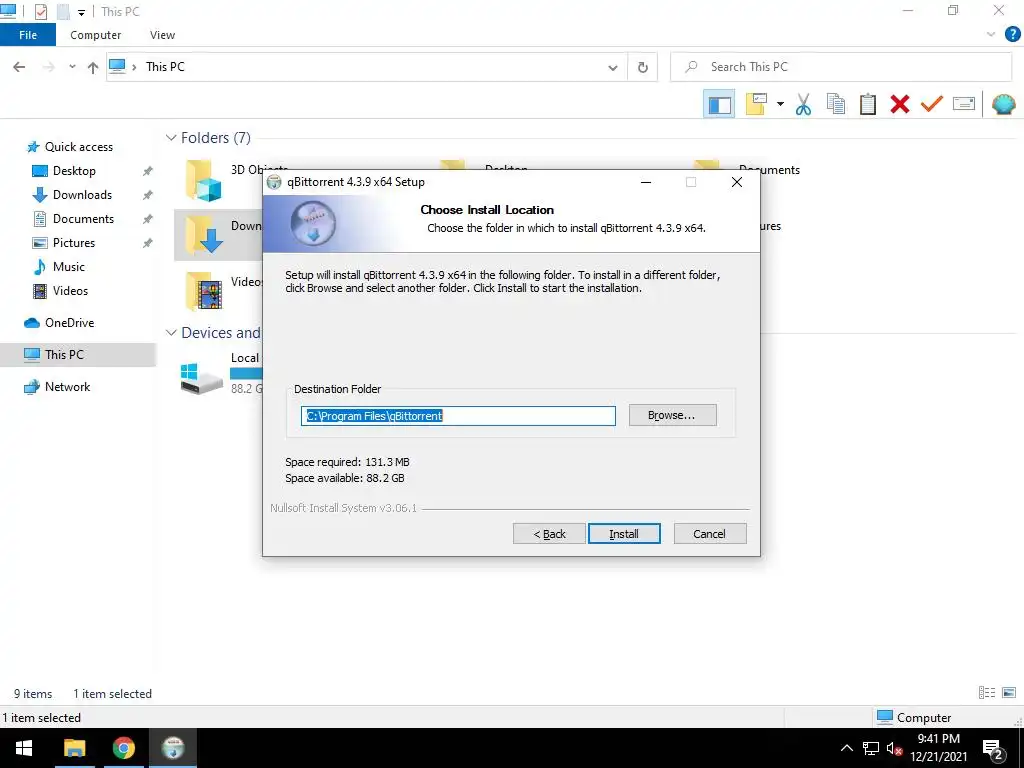Open the dropdown next to new folder icon

coord(780,104)
